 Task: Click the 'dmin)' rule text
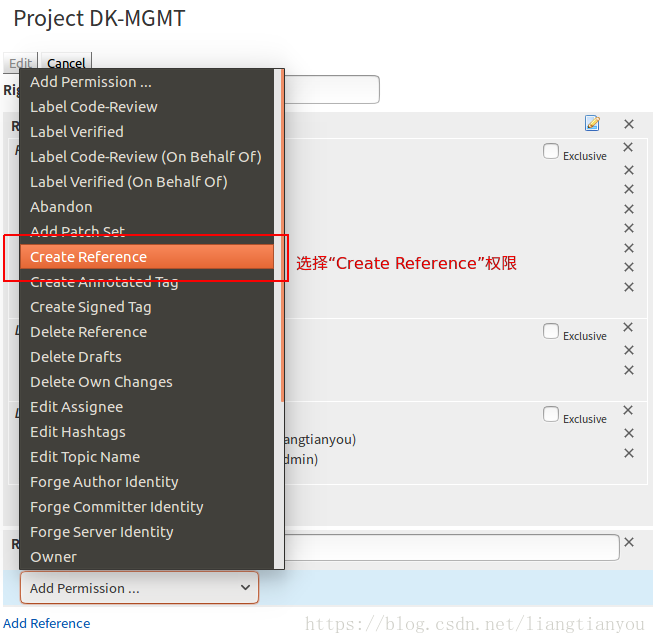301,459
